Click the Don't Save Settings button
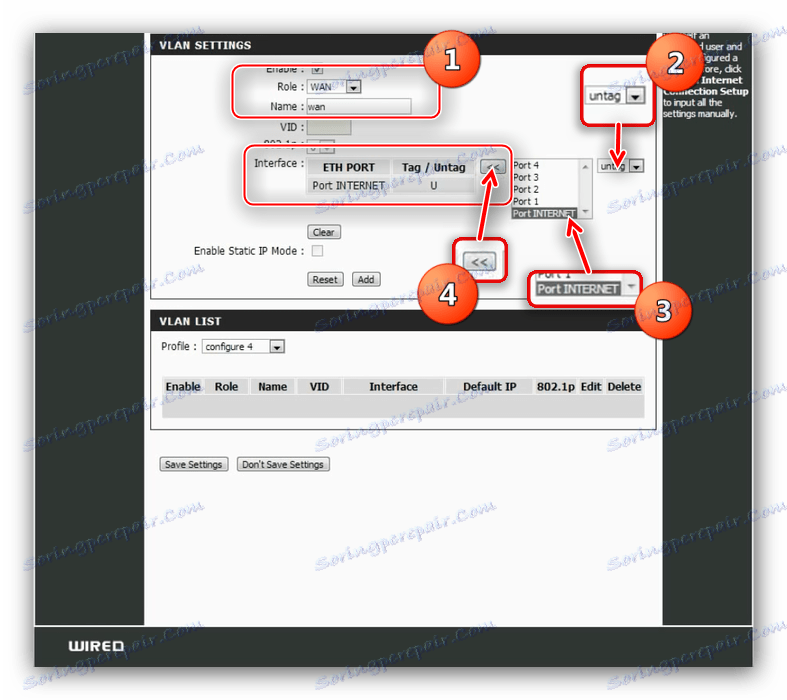 coord(283,464)
